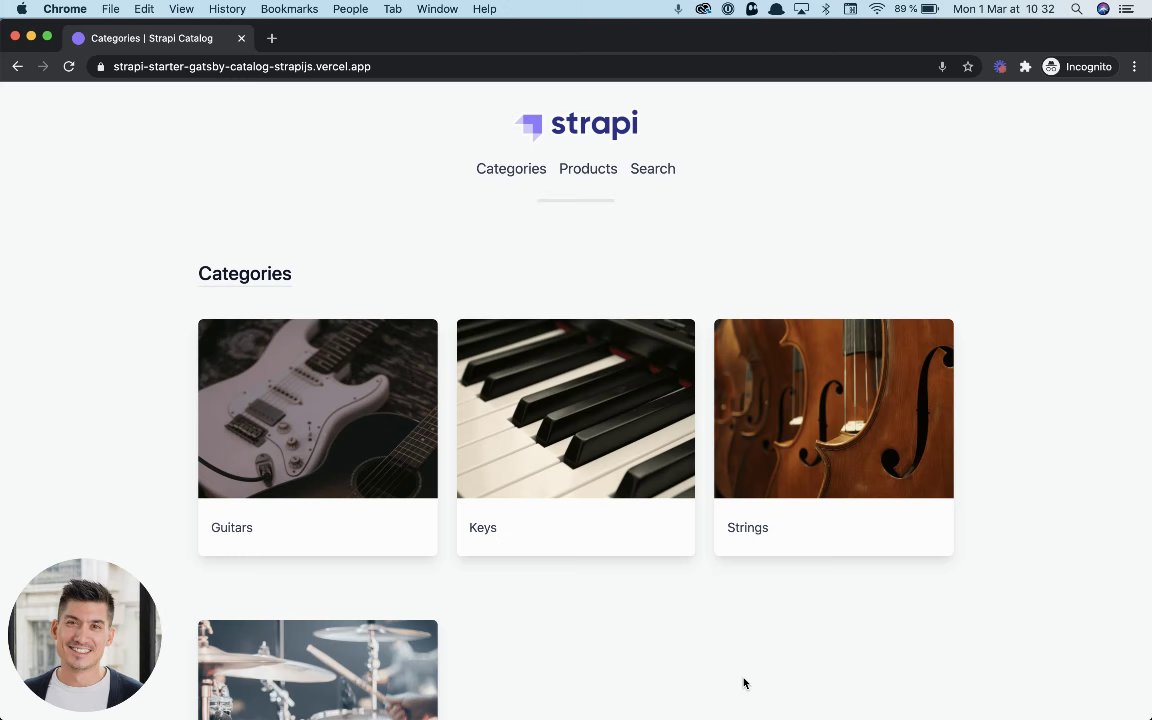Open the People menu

pyautogui.click(x=350, y=9)
